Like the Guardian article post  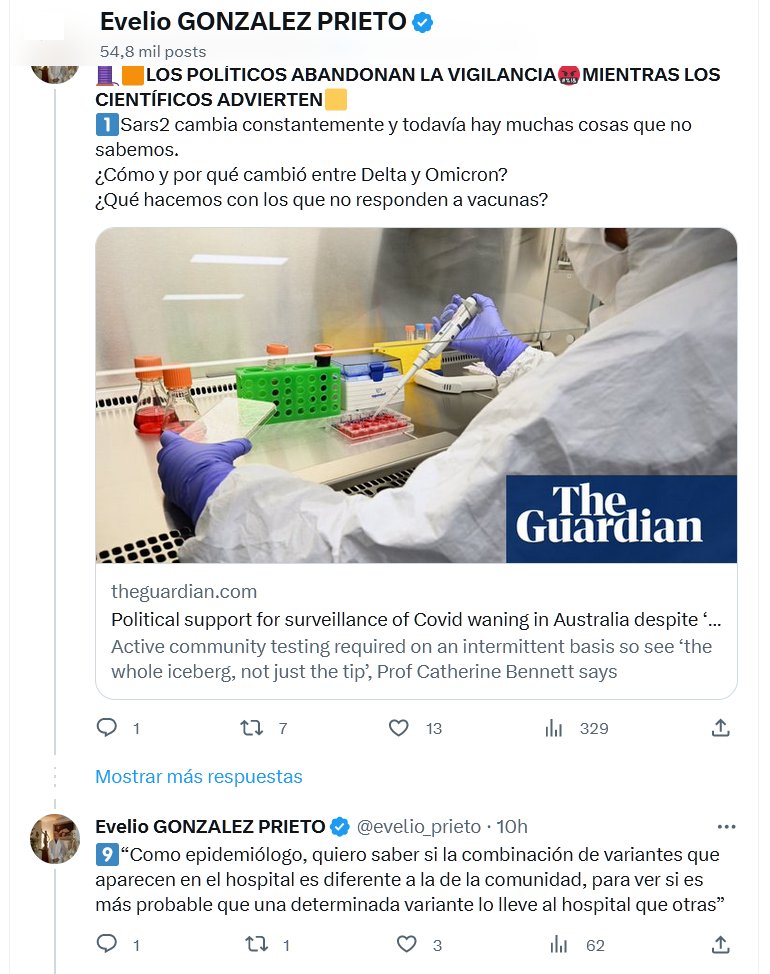399,728
